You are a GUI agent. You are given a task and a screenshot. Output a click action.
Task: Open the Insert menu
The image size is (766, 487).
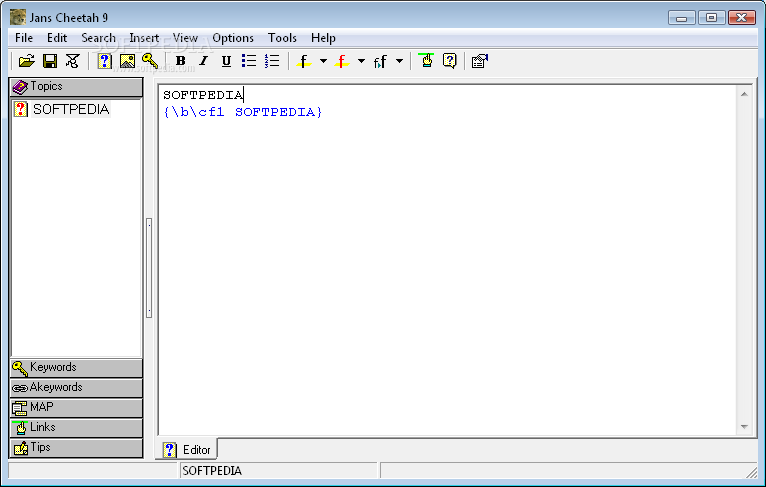pos(144,38)
